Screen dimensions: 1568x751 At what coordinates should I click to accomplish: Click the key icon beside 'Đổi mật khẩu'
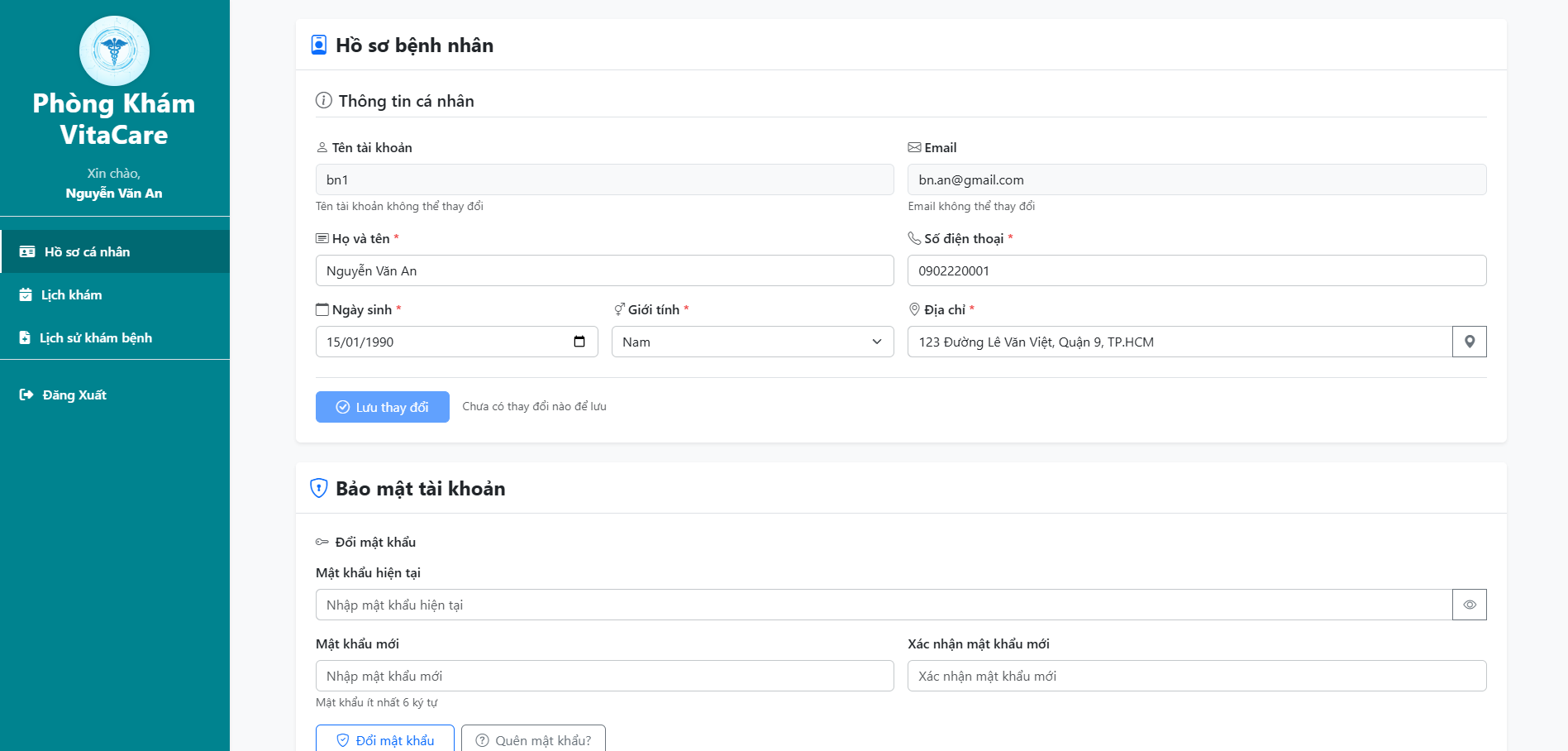click(x=322, y=542)
